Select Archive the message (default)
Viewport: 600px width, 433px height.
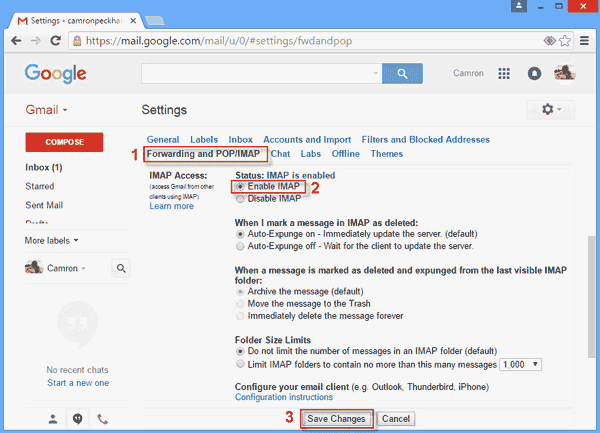240,292
